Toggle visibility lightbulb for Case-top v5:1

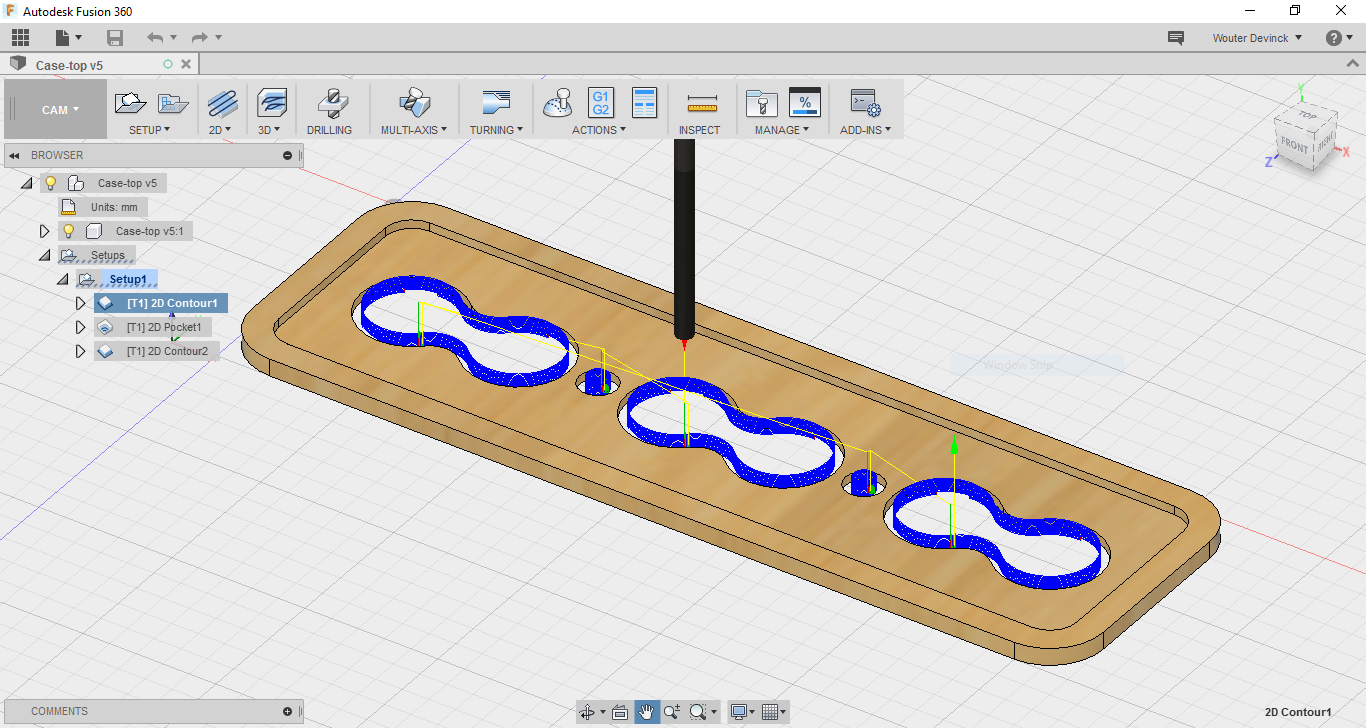click(x=68, y=231)
